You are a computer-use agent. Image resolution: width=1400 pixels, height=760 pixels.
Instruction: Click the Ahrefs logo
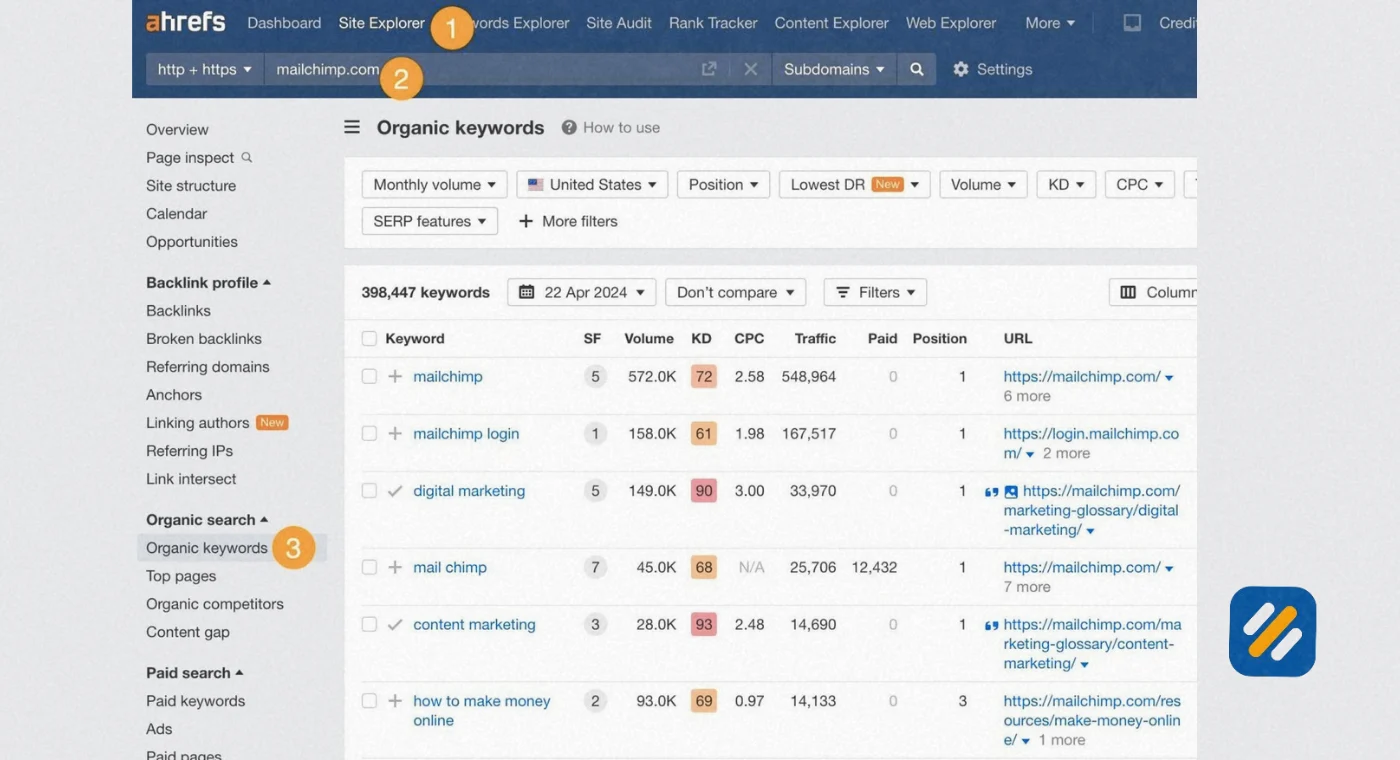coord(186,22)
